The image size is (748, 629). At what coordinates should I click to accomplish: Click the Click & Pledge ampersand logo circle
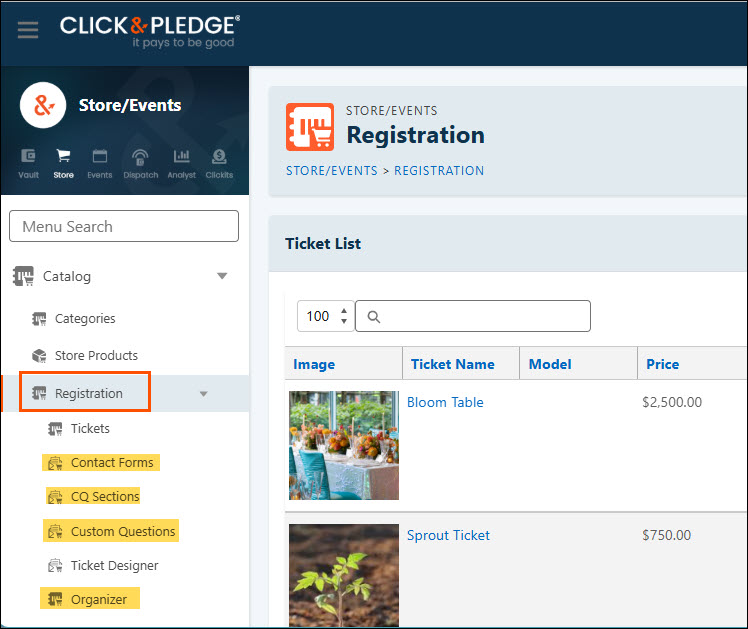pyautogui.click(x=43, y=105)
